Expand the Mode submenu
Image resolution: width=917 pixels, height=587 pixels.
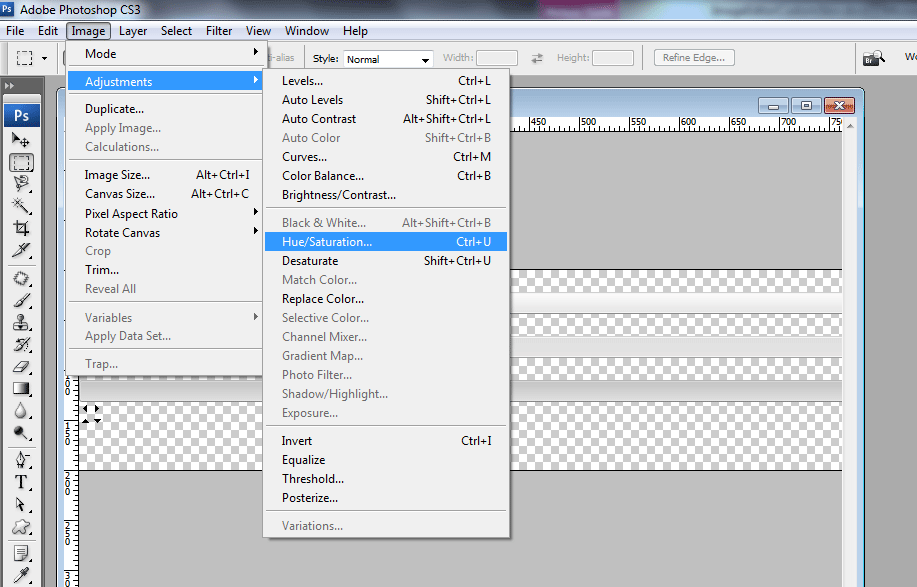click(167, 54)
